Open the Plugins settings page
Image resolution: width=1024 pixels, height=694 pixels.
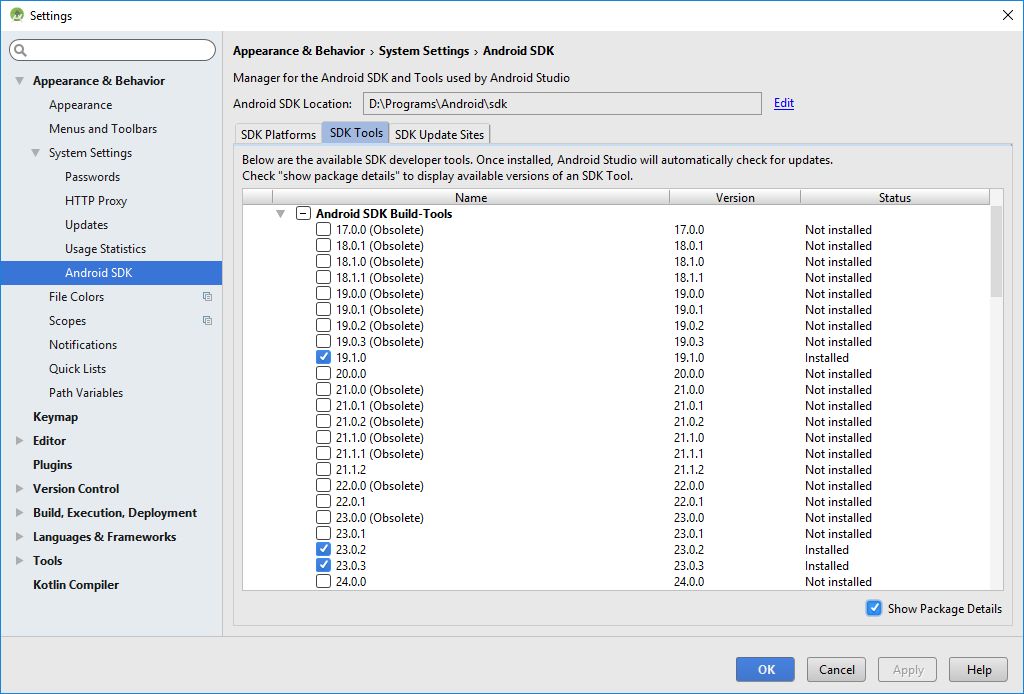pyautogui.click(x=53, y=465)
